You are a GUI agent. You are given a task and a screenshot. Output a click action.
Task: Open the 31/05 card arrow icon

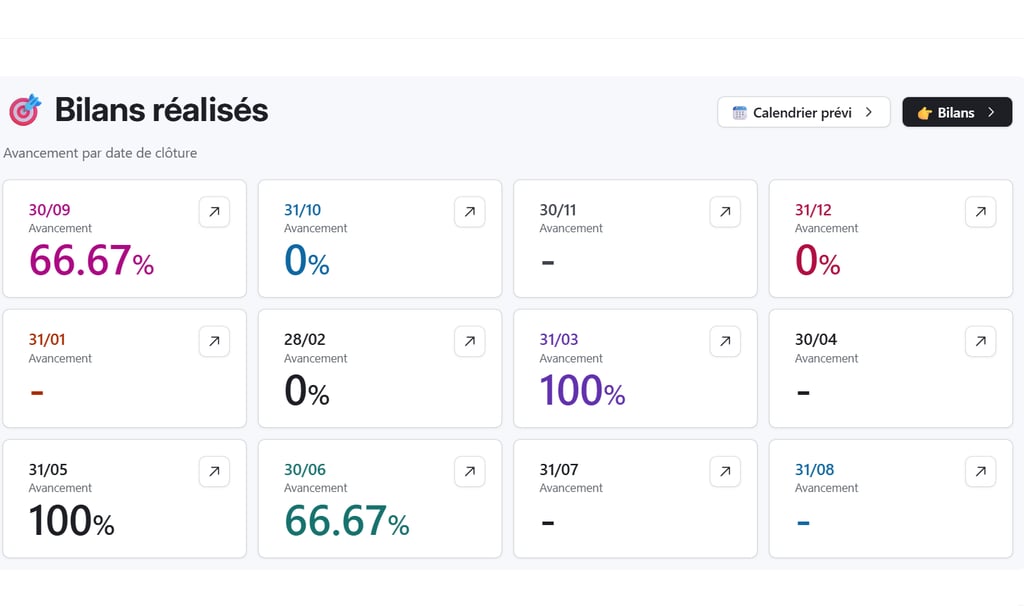(x=214, y=471)
